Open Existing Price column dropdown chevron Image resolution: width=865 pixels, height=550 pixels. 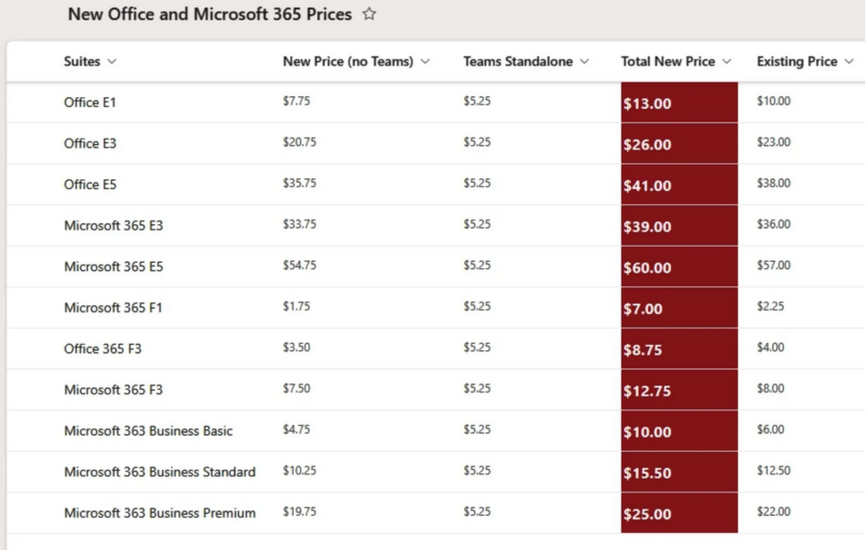(849, 61)
